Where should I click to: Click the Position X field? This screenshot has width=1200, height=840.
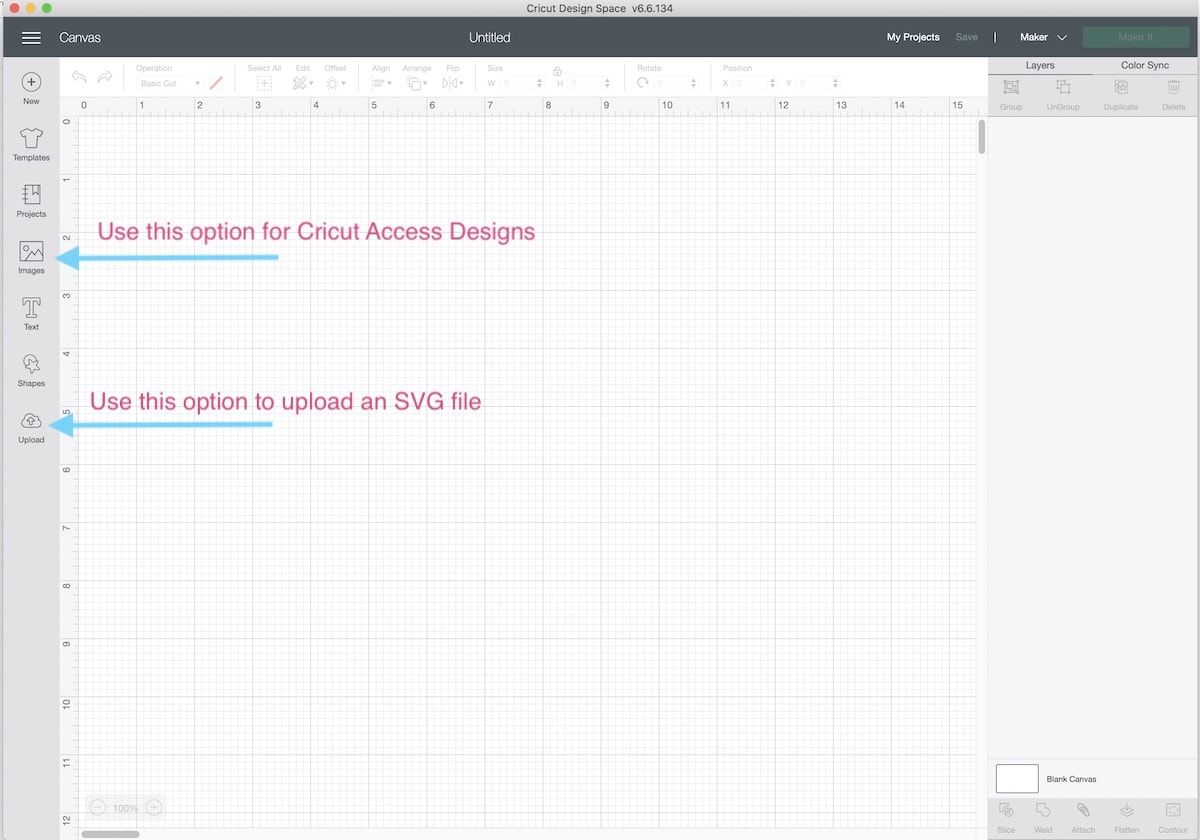click(x=753, y=83)
